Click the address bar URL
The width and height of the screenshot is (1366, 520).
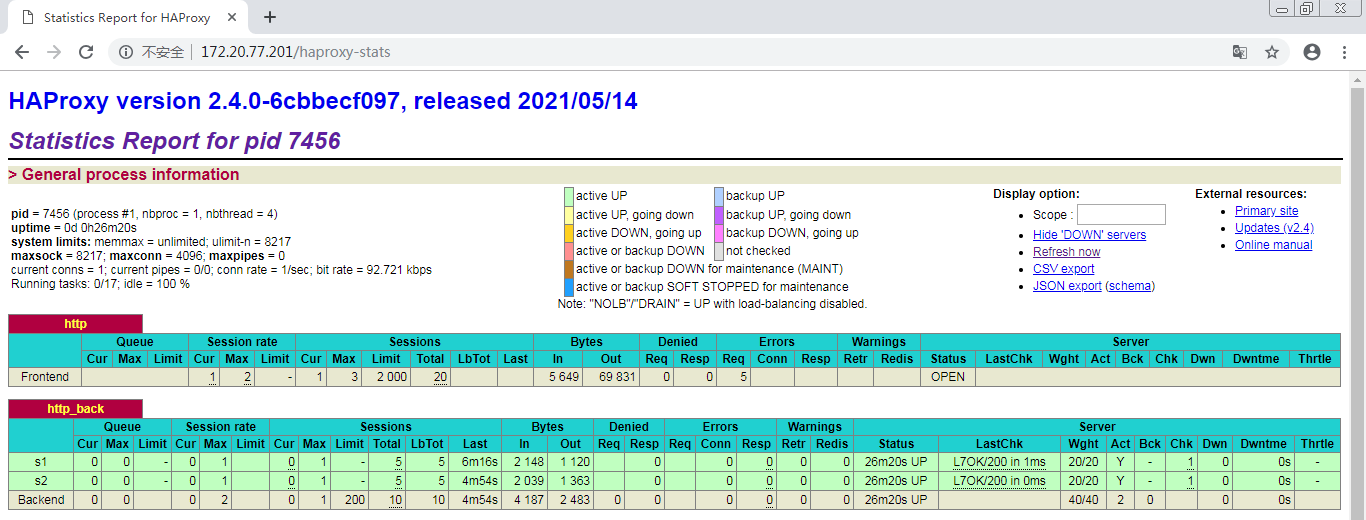tap(296, 52)
